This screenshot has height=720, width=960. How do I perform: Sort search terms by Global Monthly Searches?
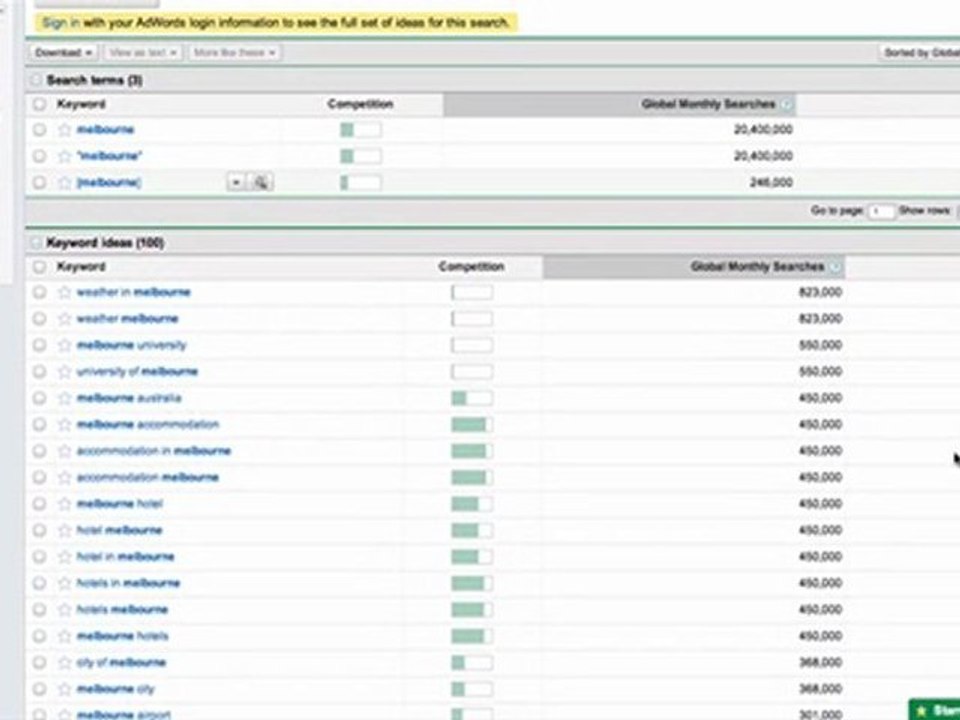point(708,104)
